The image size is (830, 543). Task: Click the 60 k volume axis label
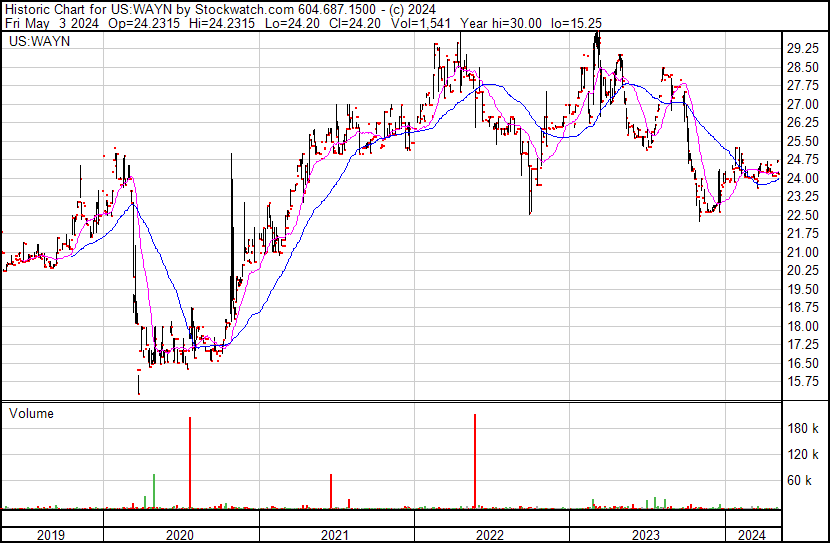coord(800,481)
